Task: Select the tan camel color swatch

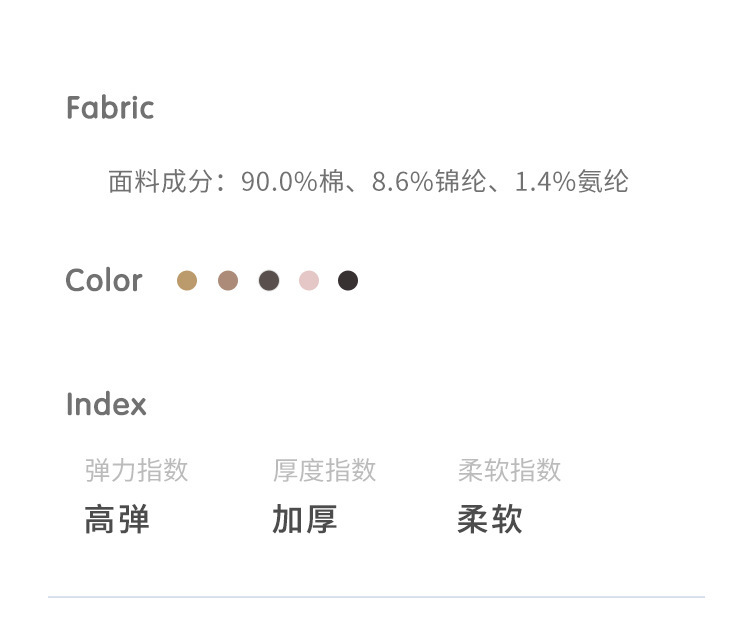Action: pyautogui.click(x=187, y=281)
